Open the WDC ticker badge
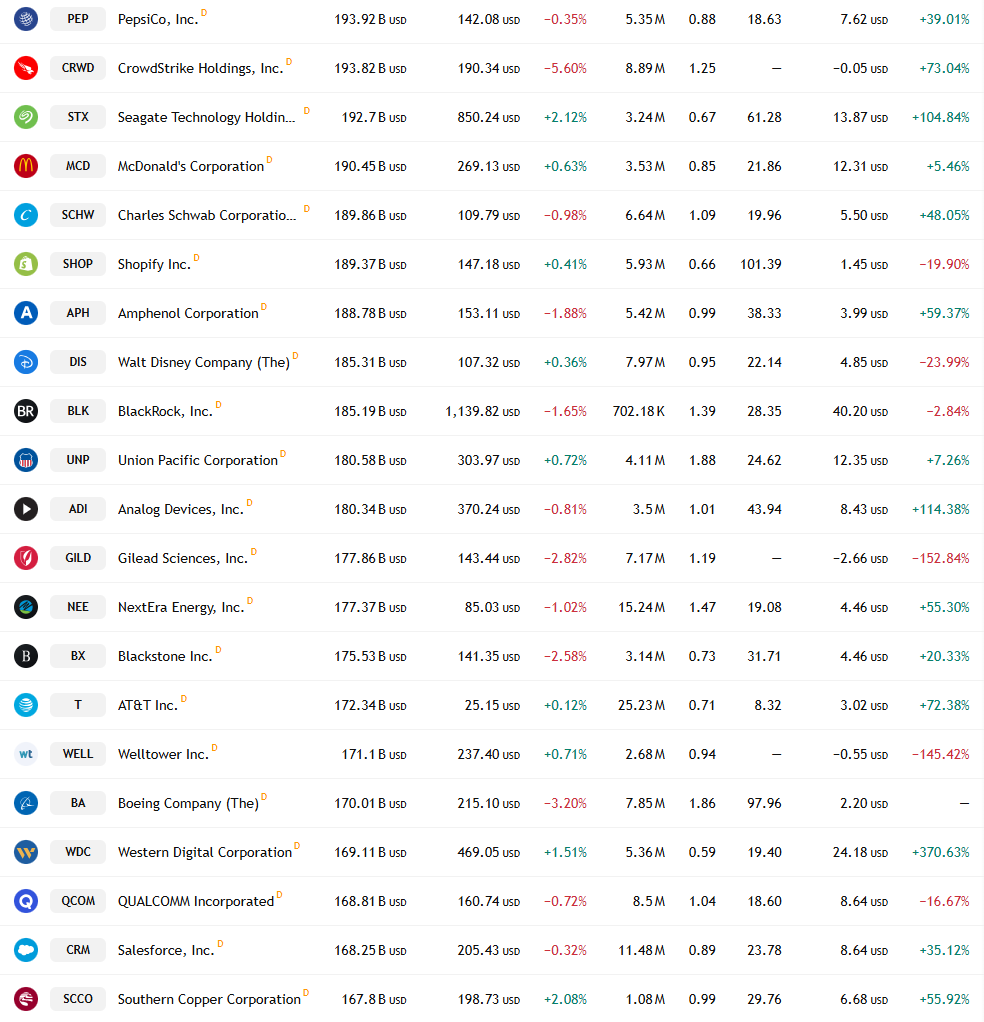Viewport: 984px width, 1022px height. coord(78,852)
